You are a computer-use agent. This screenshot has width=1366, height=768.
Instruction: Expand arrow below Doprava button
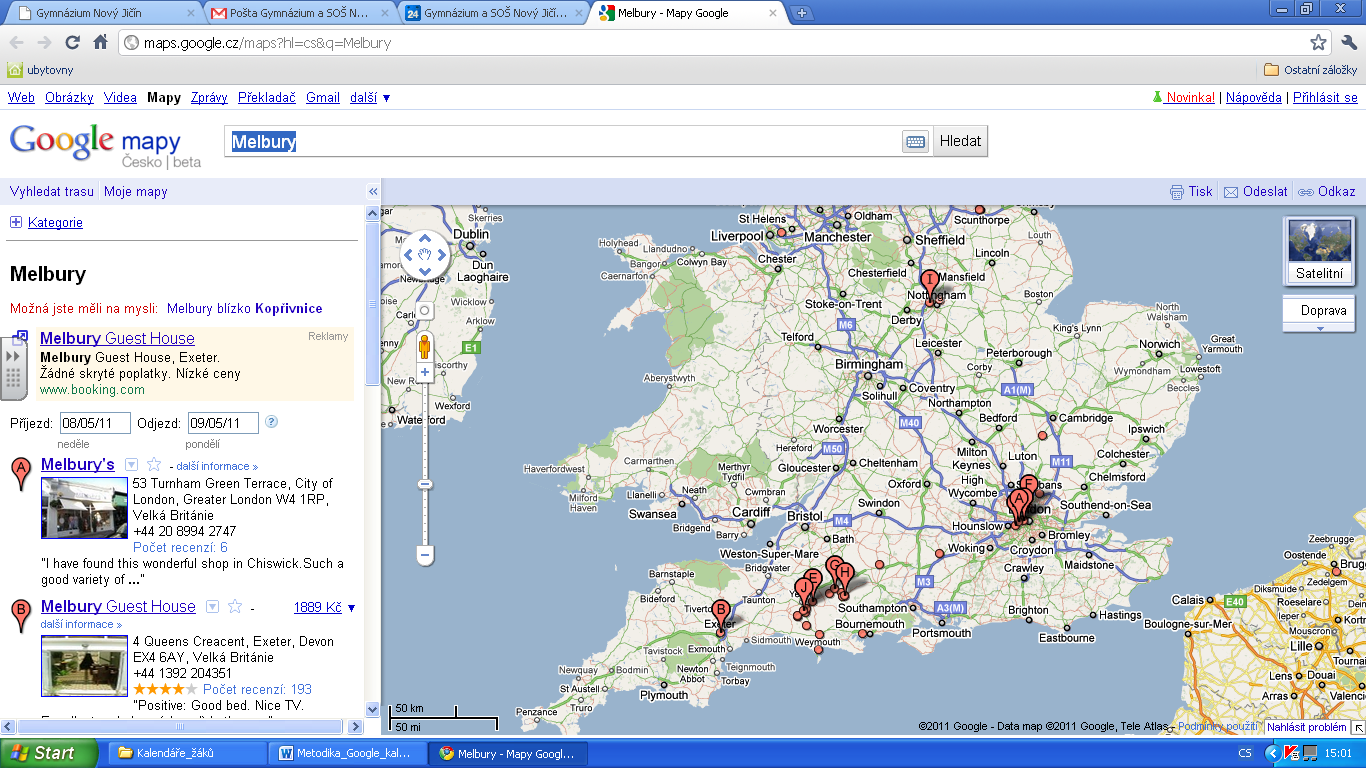(1319, 328)
